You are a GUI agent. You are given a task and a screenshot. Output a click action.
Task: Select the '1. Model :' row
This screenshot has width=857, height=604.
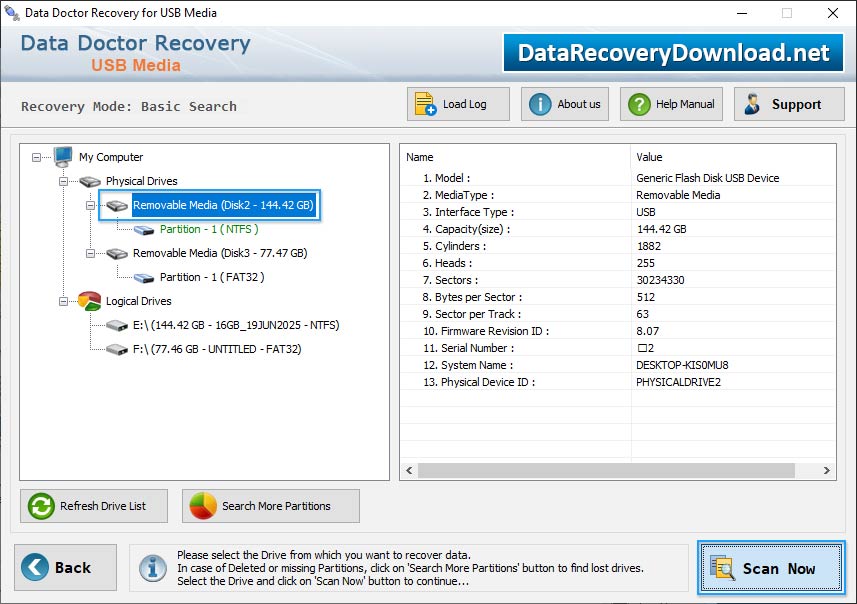coord(618,178)
